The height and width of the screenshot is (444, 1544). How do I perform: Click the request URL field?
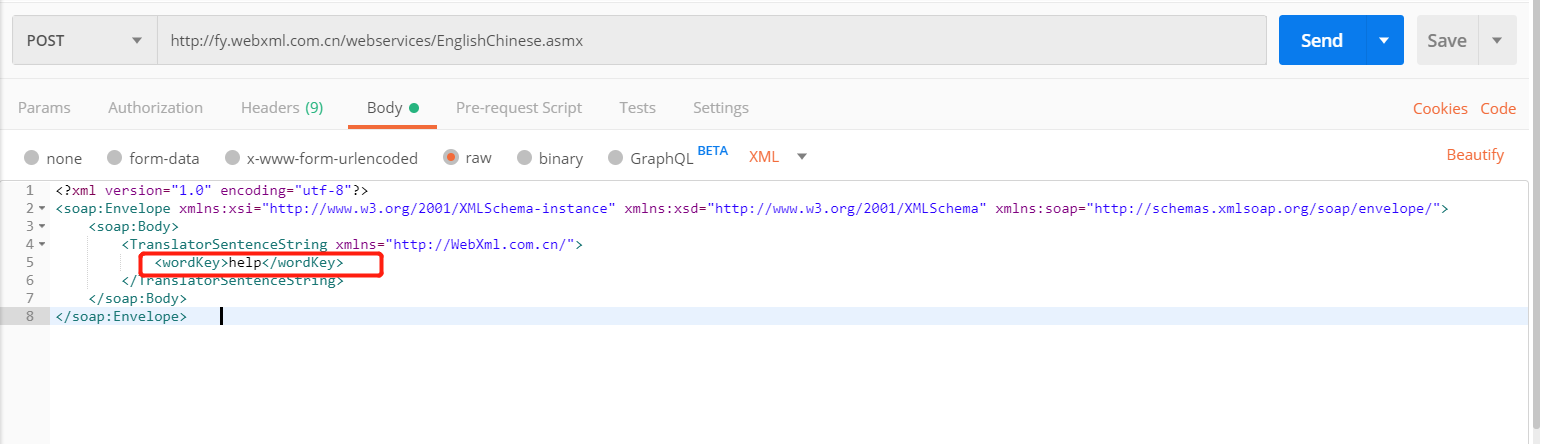711,41
